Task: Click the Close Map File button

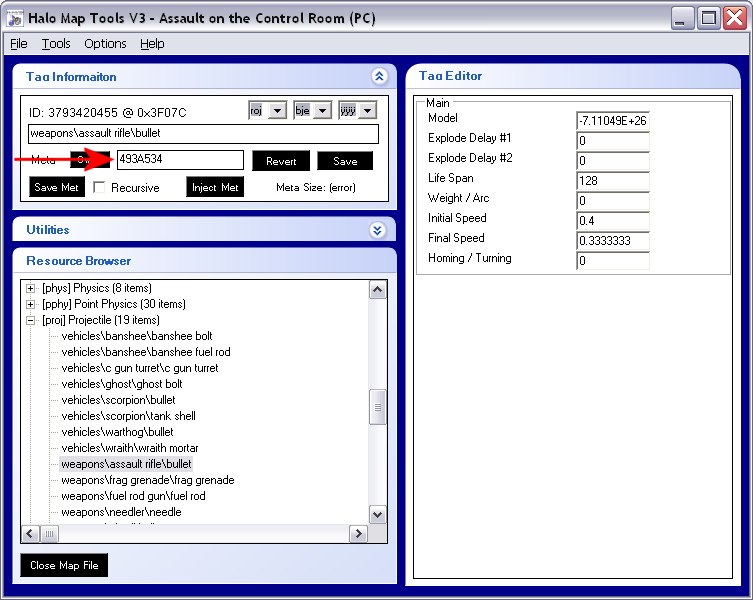Action: point(64,565)
